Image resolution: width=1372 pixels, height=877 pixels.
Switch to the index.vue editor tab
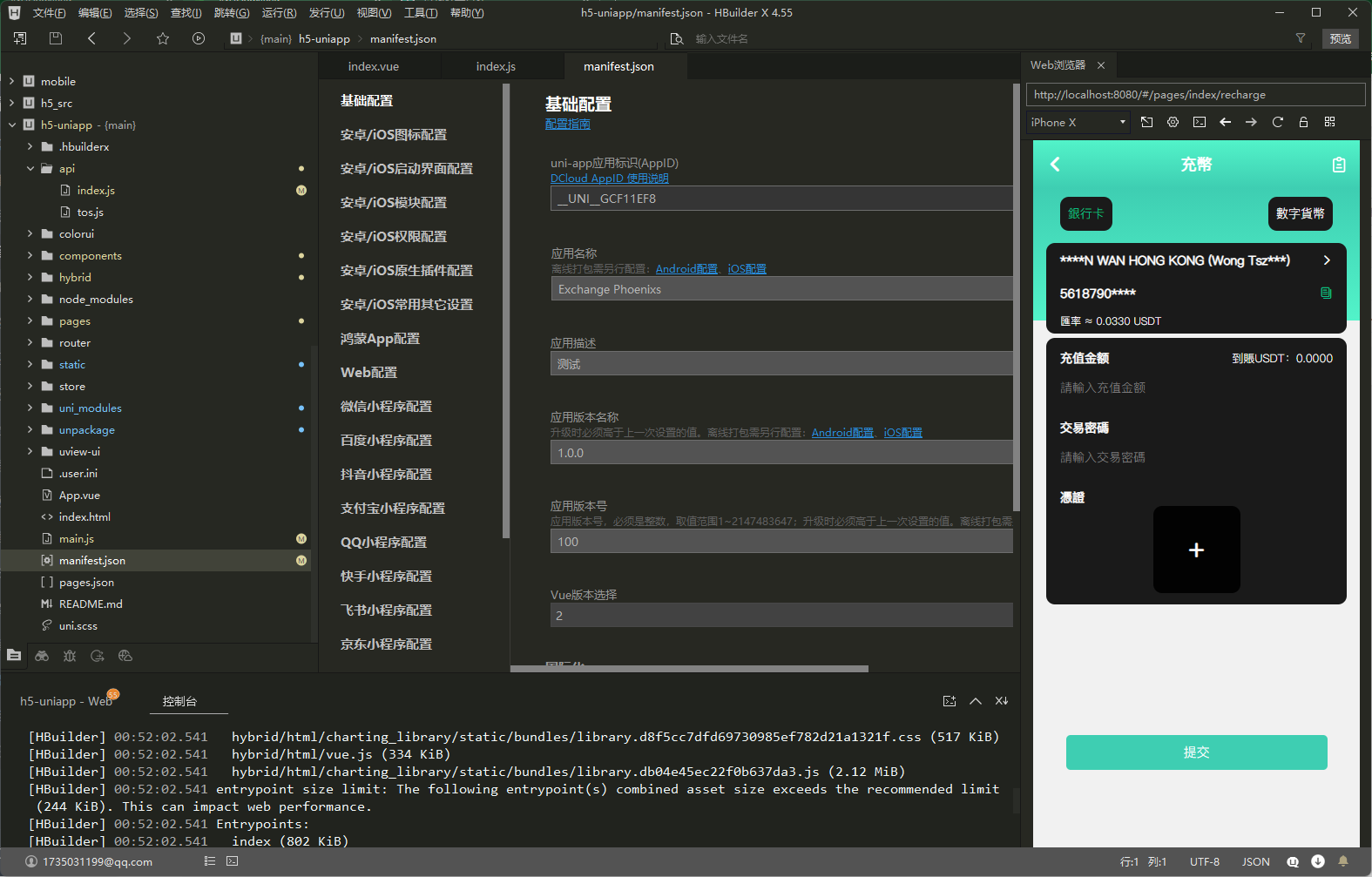pyautogui.click(x=374, y=66)
